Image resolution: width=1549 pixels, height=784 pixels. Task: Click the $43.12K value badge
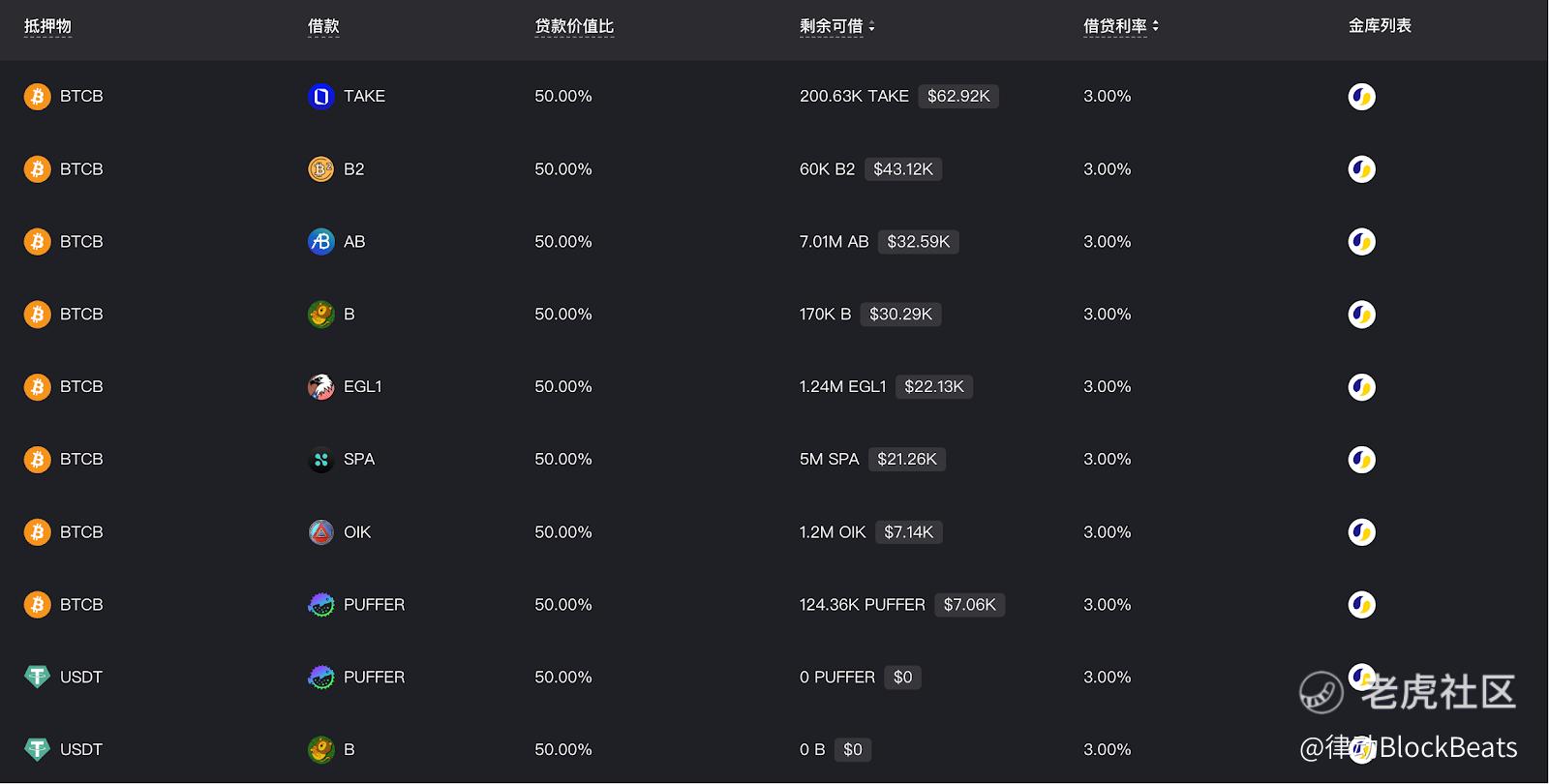click(902, 169)
